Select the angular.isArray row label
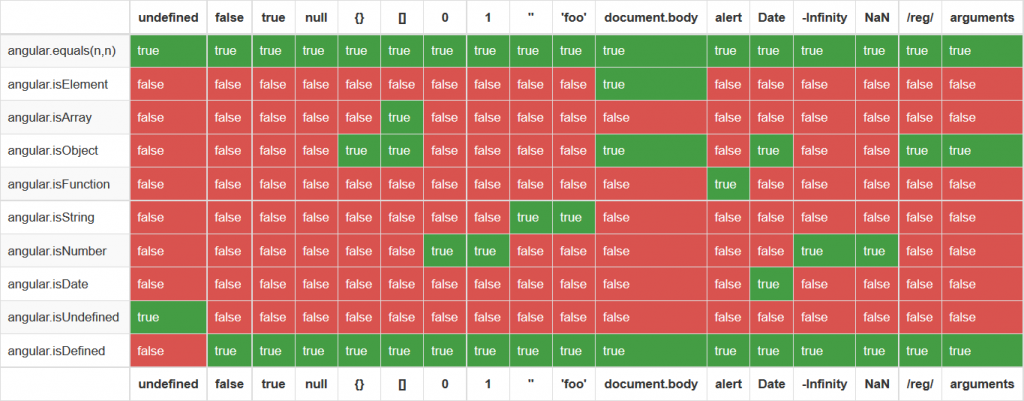Image resolution: width=1024 pixels, height=401 pixels. pos(65,117)
